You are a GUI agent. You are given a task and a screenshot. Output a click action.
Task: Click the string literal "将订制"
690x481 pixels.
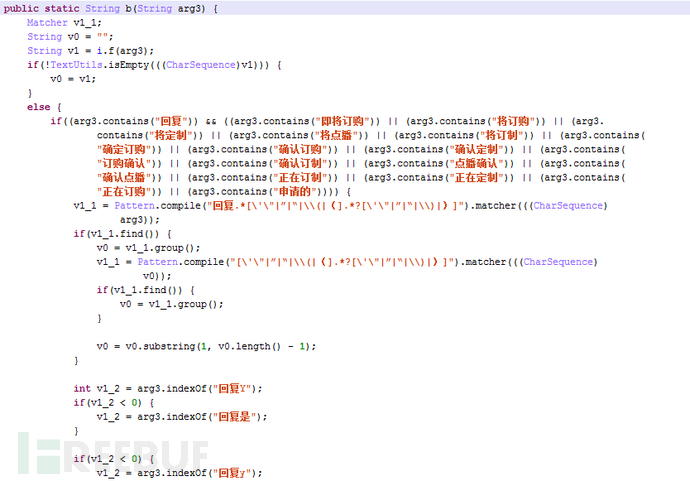click(x=501, y=135)
